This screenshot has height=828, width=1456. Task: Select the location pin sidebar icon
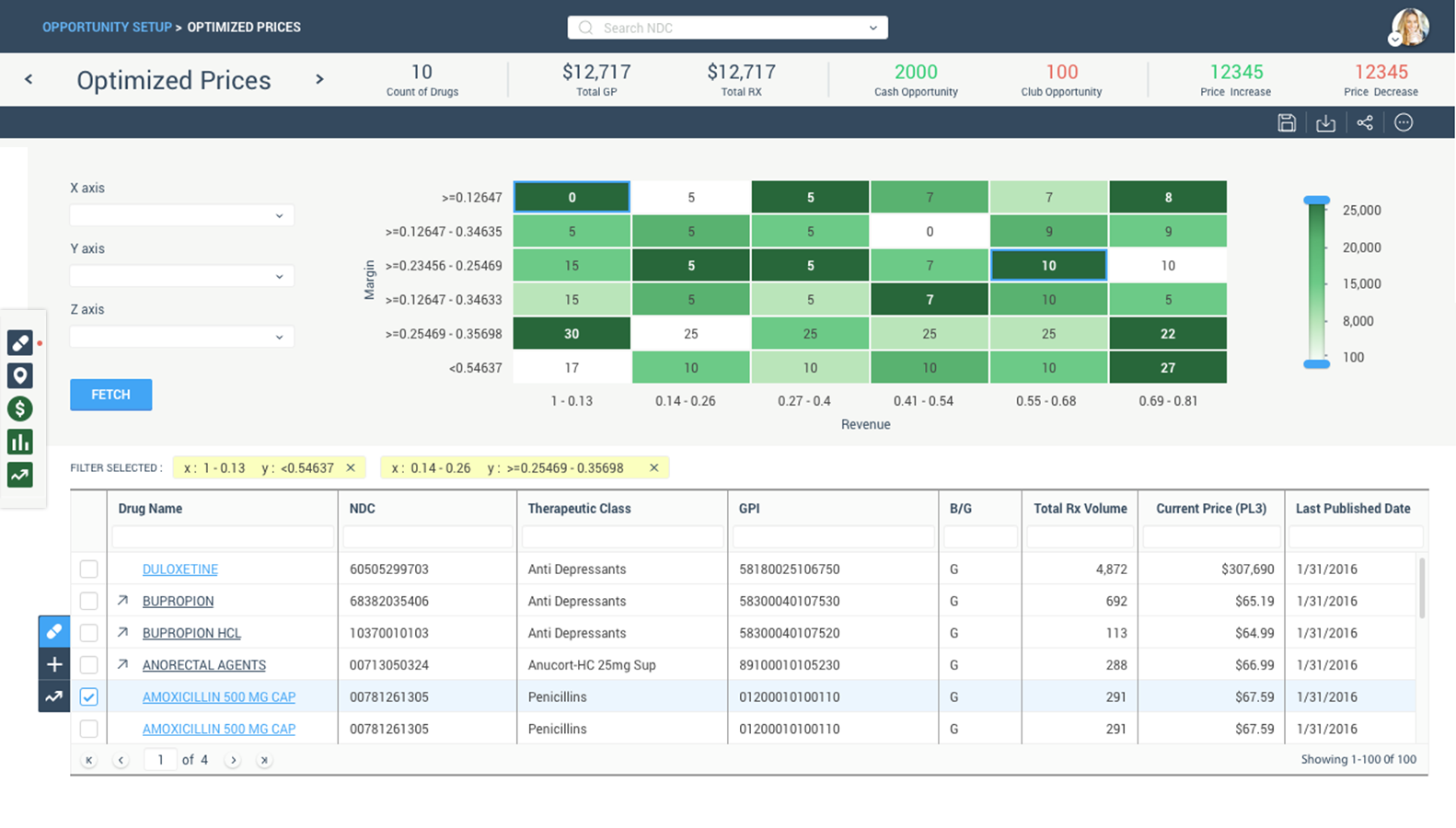click(x=19, y=375)
